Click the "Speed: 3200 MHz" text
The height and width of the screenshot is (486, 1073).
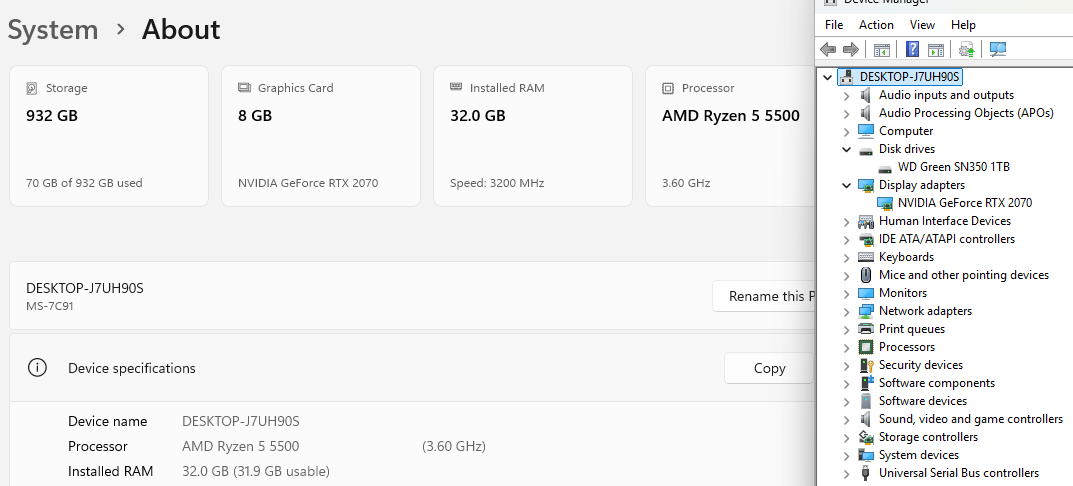click(497, 183)
